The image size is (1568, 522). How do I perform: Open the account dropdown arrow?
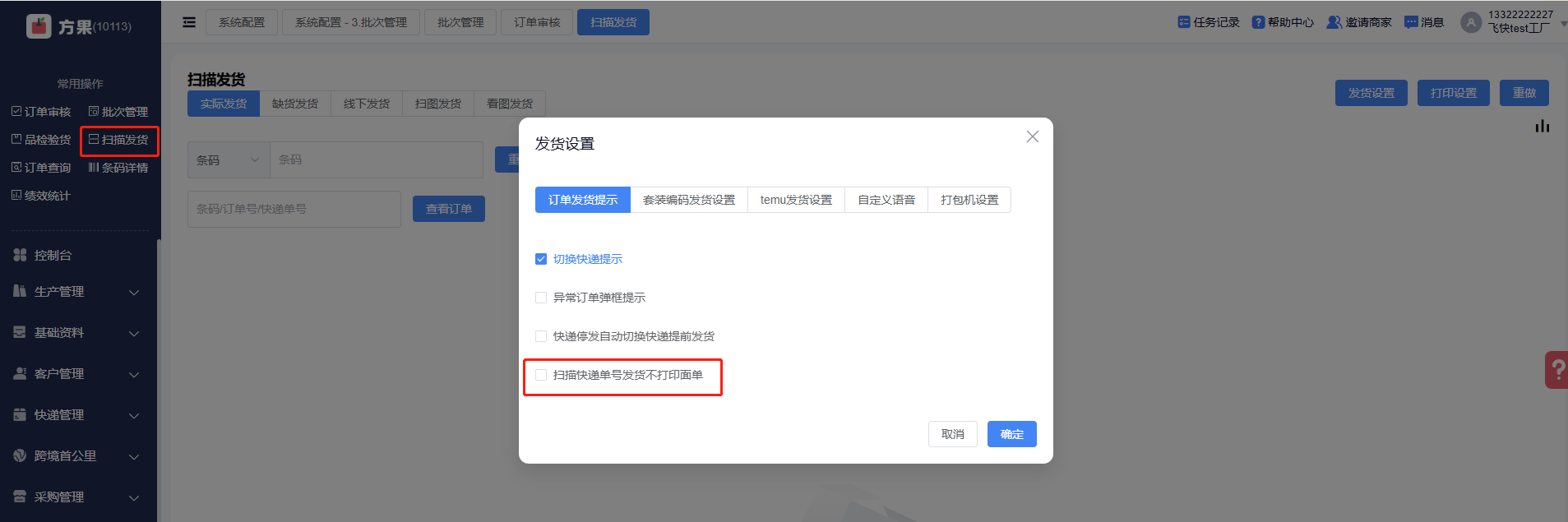[x=1563, y=23]
